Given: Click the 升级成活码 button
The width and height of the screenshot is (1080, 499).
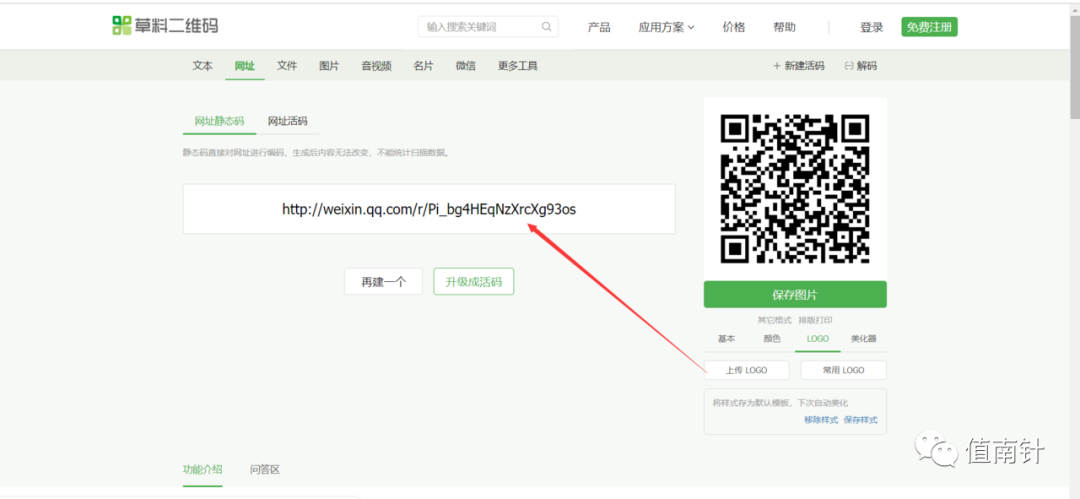Looking at the screenshot, I should coord(474,281).
